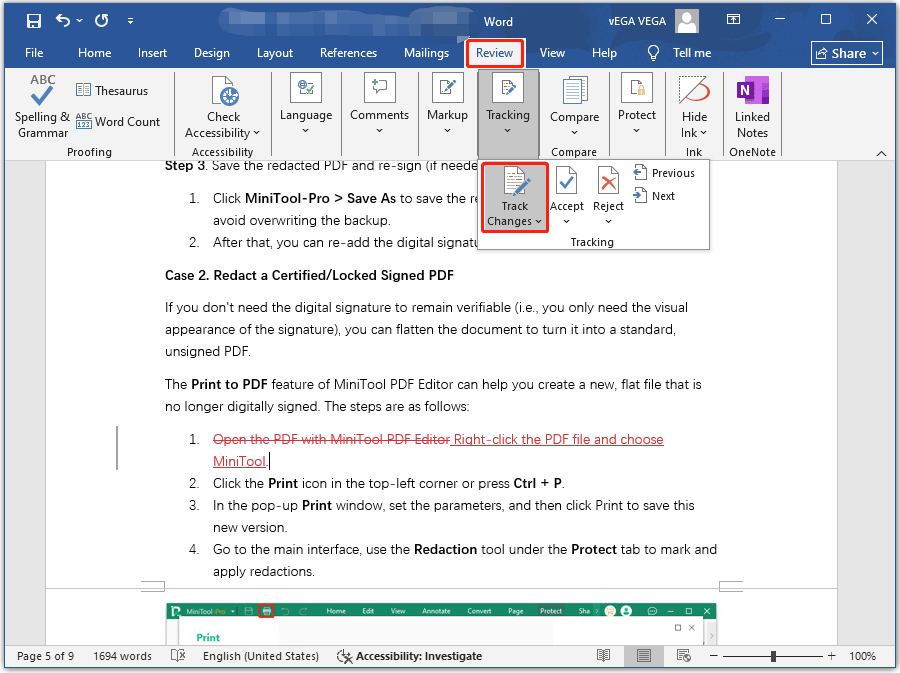Zoom out with the minus button
900x673 pixels.
713,656
